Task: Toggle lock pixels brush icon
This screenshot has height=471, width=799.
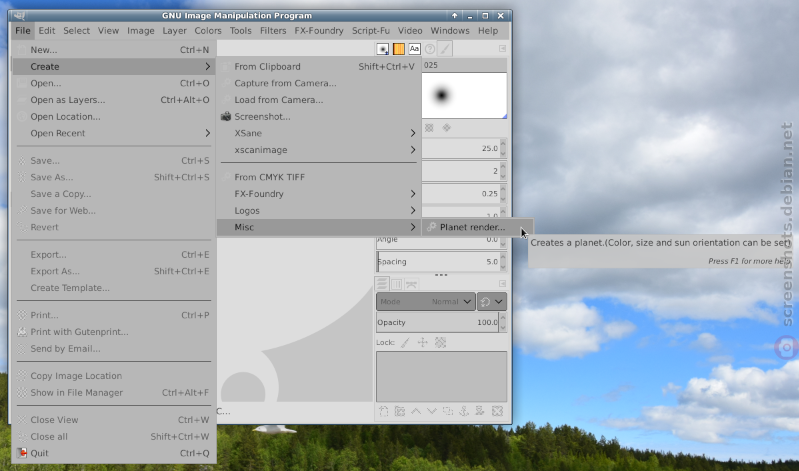Action: [x=406, y=343]
